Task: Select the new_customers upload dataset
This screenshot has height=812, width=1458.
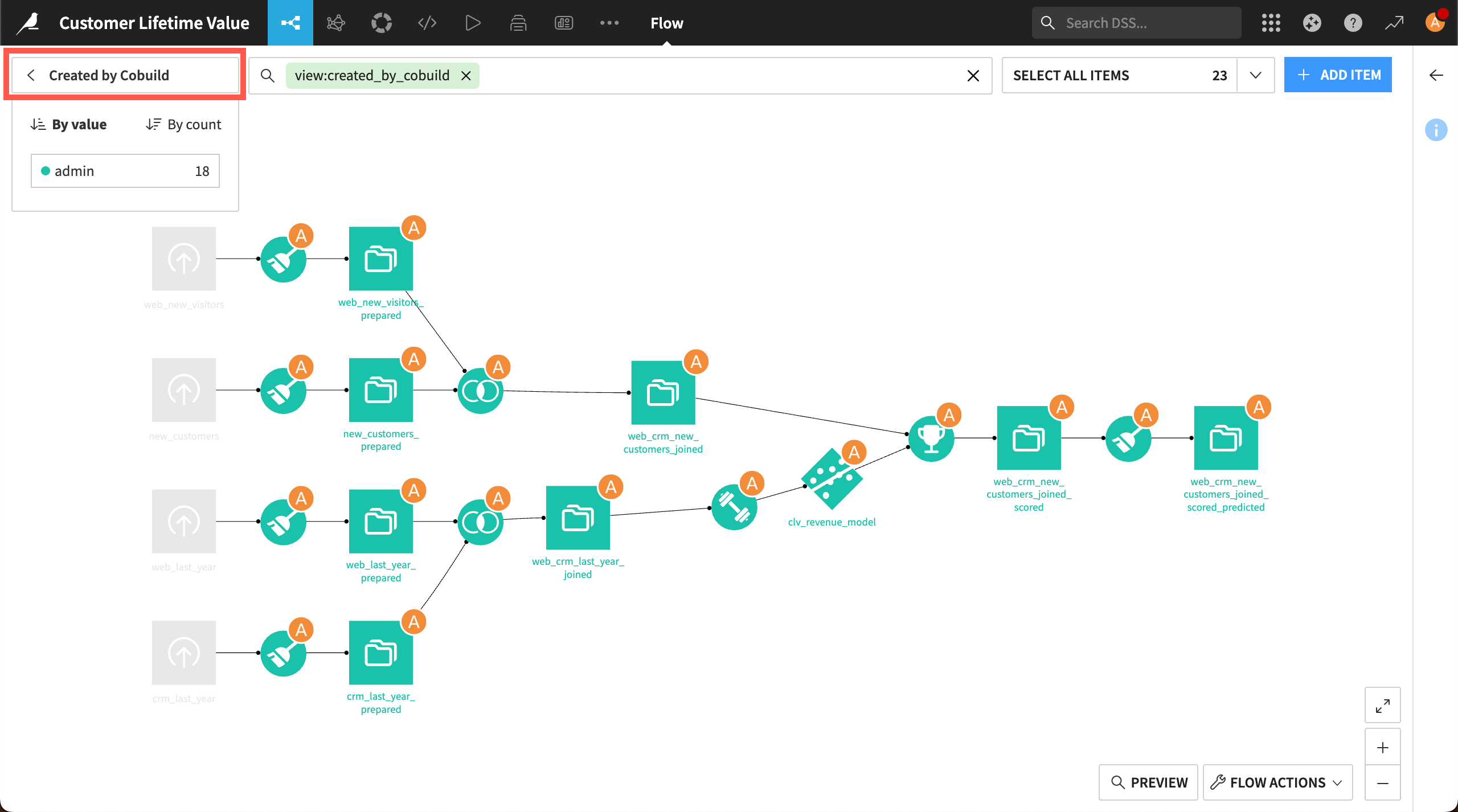Action: point(184,390)
